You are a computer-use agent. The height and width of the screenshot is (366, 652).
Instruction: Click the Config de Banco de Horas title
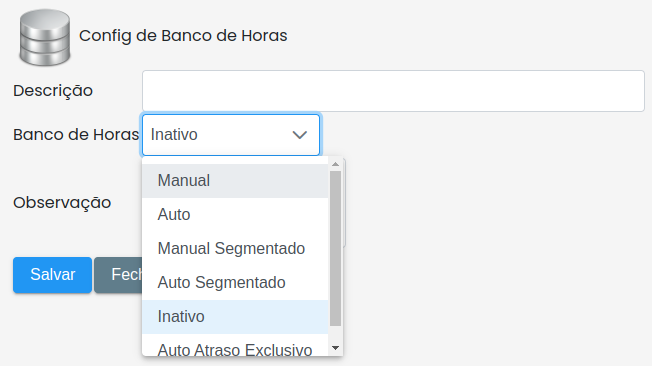pos(183,36)
